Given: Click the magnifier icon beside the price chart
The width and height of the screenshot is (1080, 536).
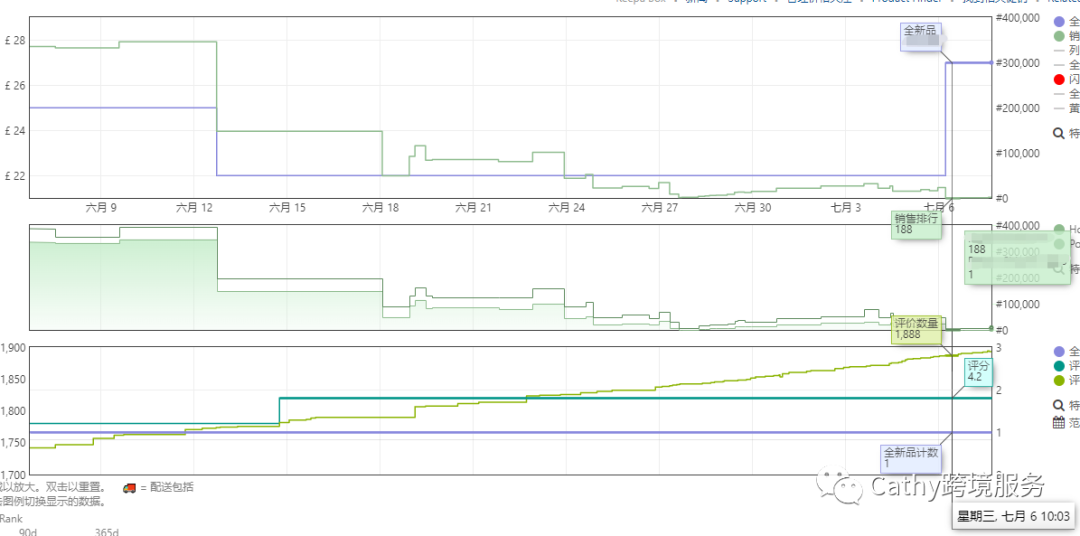Looking at the screenshot, I should click(x=1059, y=133).
